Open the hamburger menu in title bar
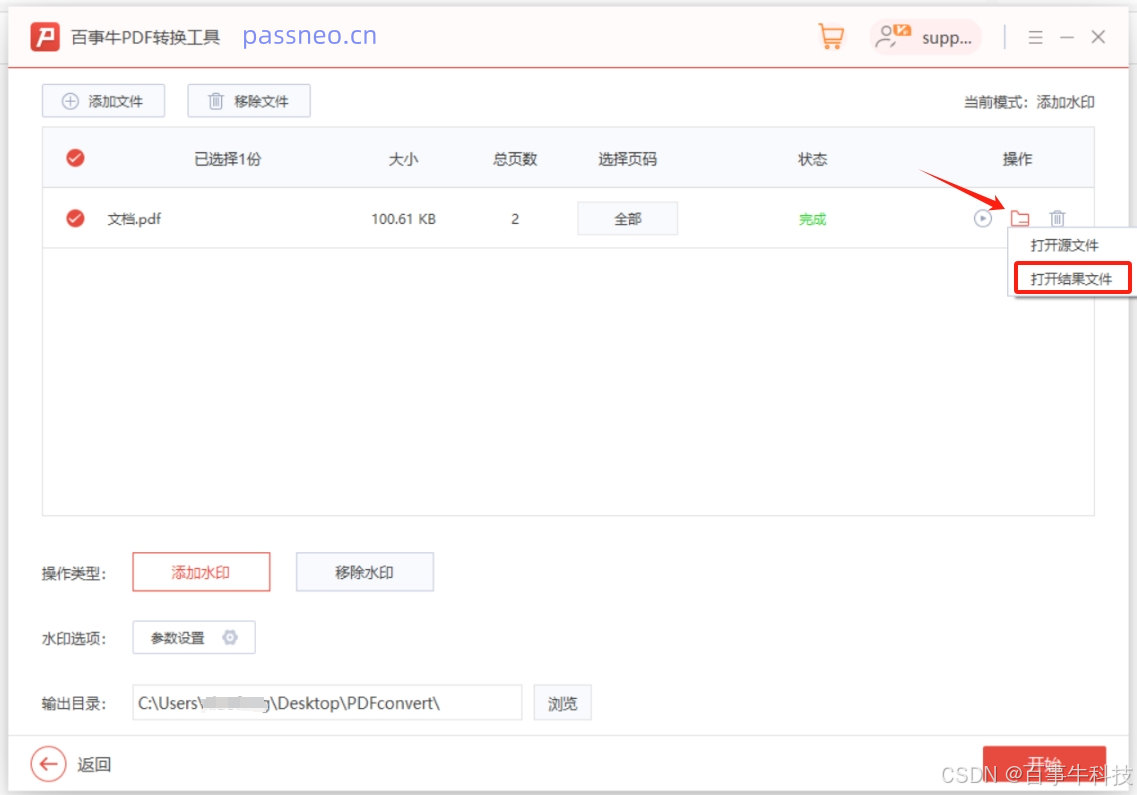 tap(1035, 37)
